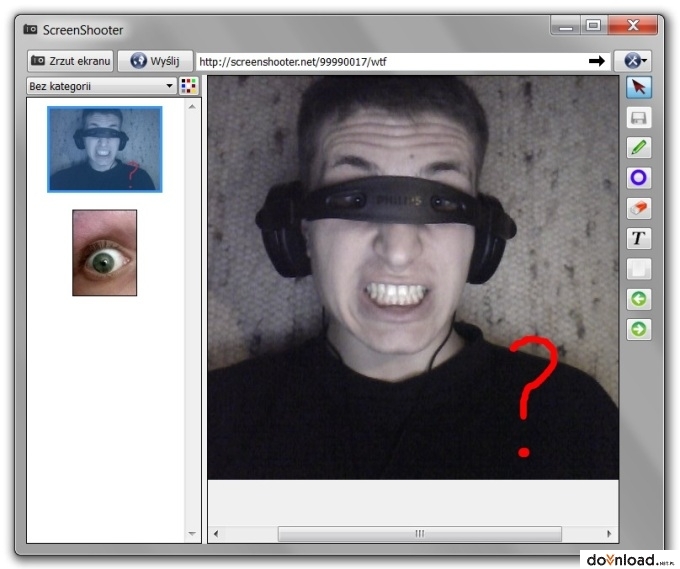
Task: Click the horizontal scrollbar thumb
Action: [x=419, y=533]
